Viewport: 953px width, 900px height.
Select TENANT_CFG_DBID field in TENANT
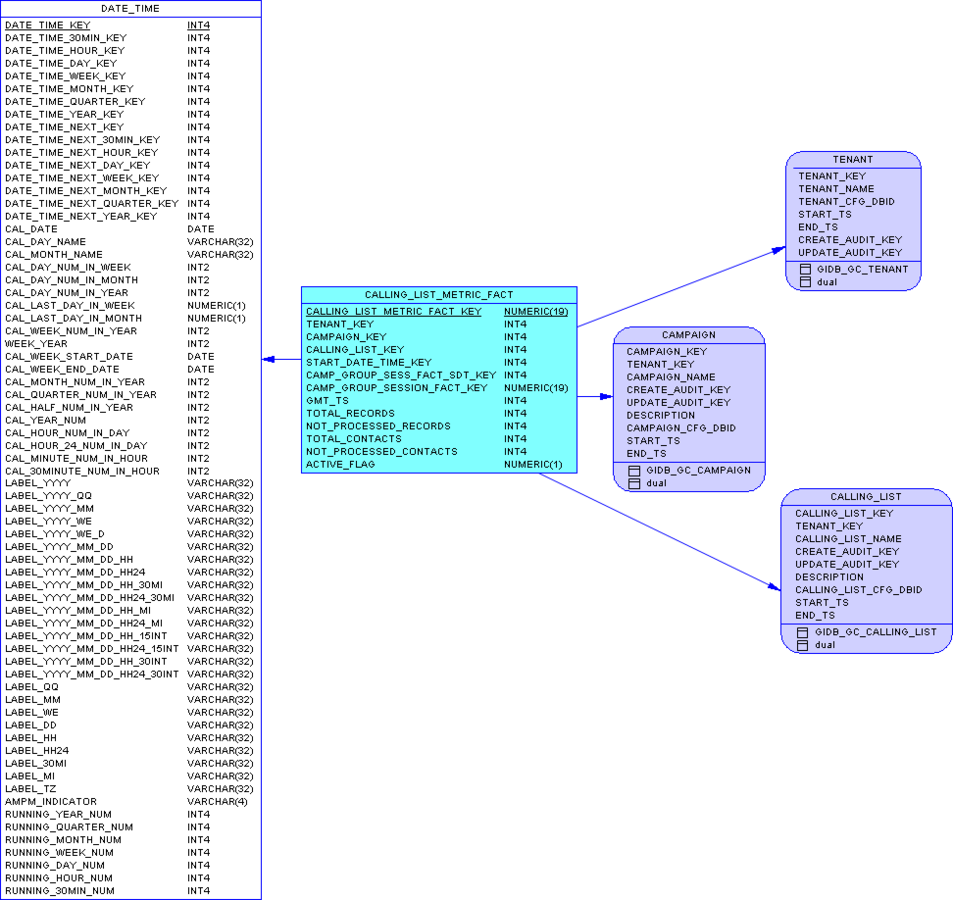coord(846,202)
